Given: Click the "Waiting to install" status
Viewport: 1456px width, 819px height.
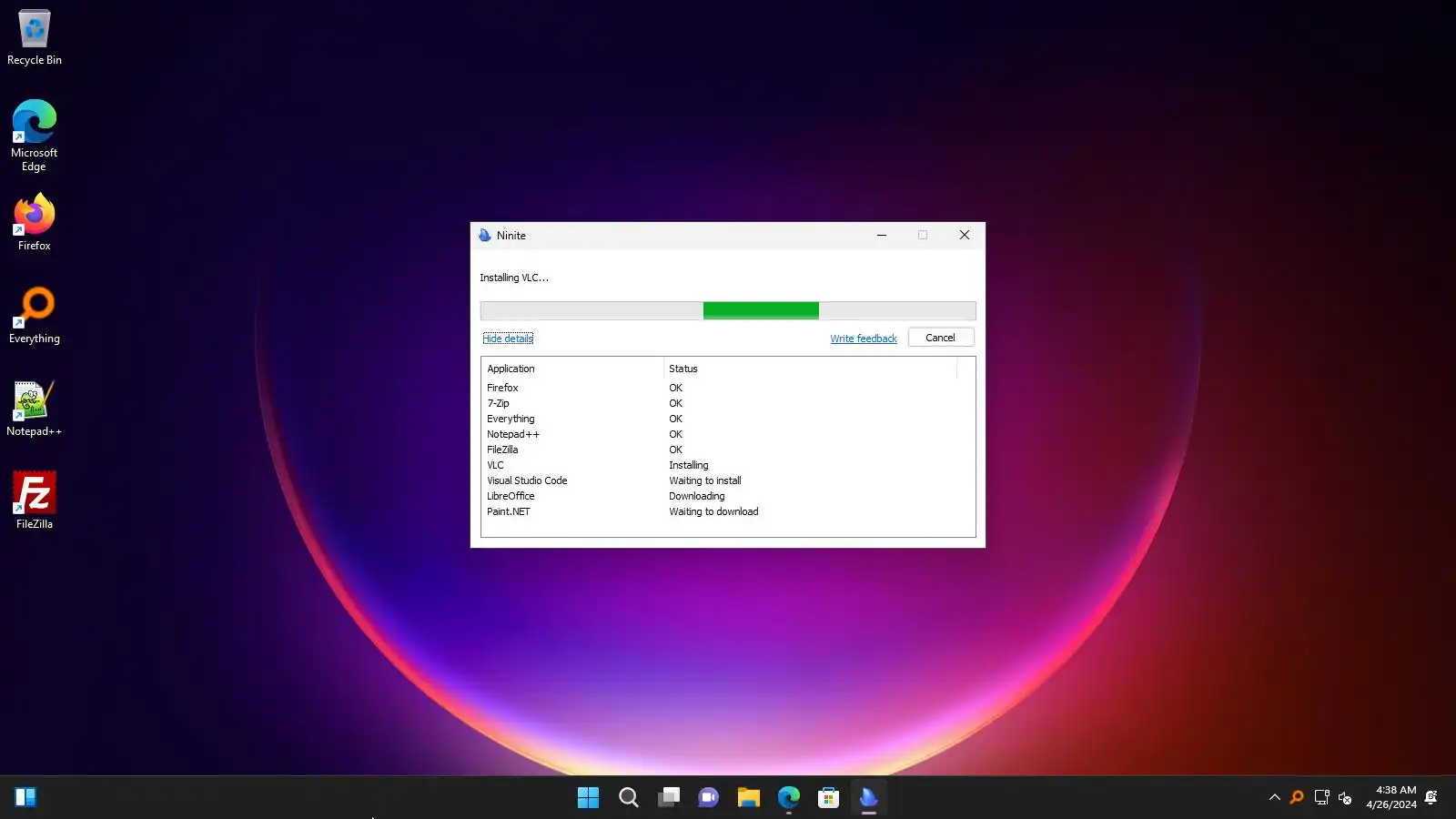Looking at the screenshot, I should [x=705, y=481].
